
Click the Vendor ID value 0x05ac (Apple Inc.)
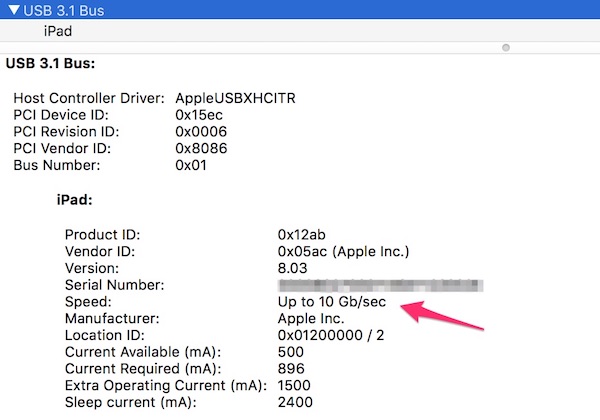344,251
